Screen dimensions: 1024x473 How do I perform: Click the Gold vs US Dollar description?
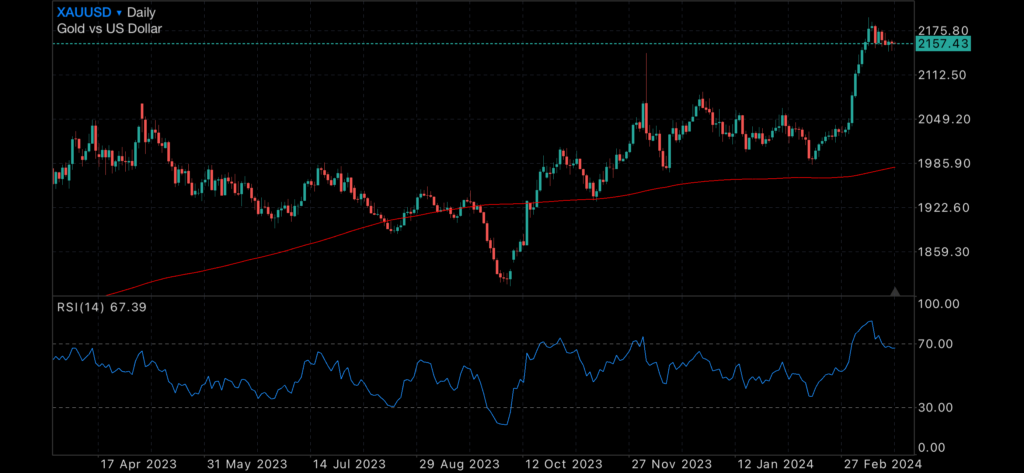pos(109,29)
